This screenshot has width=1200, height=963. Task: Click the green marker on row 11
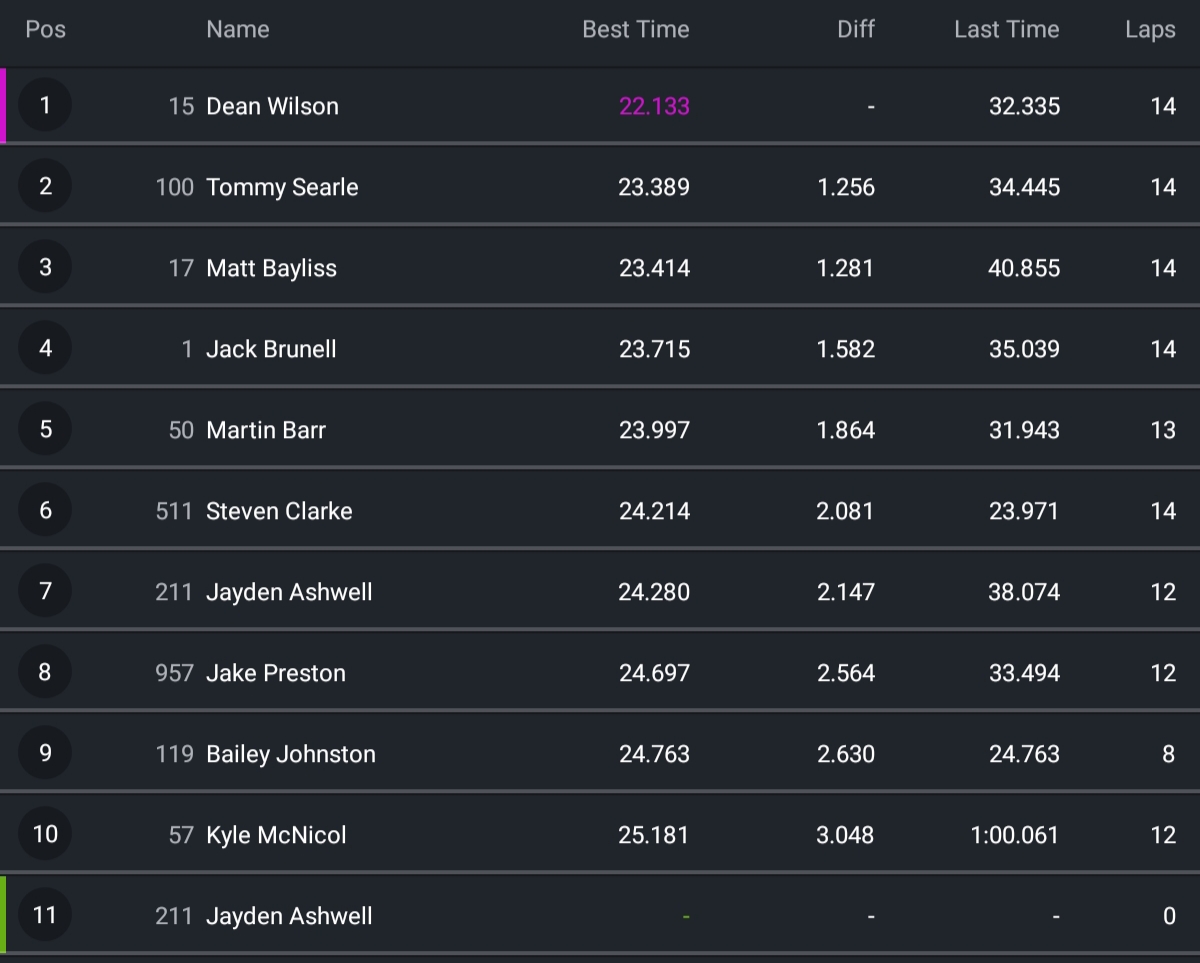pyautogui.click(x=3, y=914)
